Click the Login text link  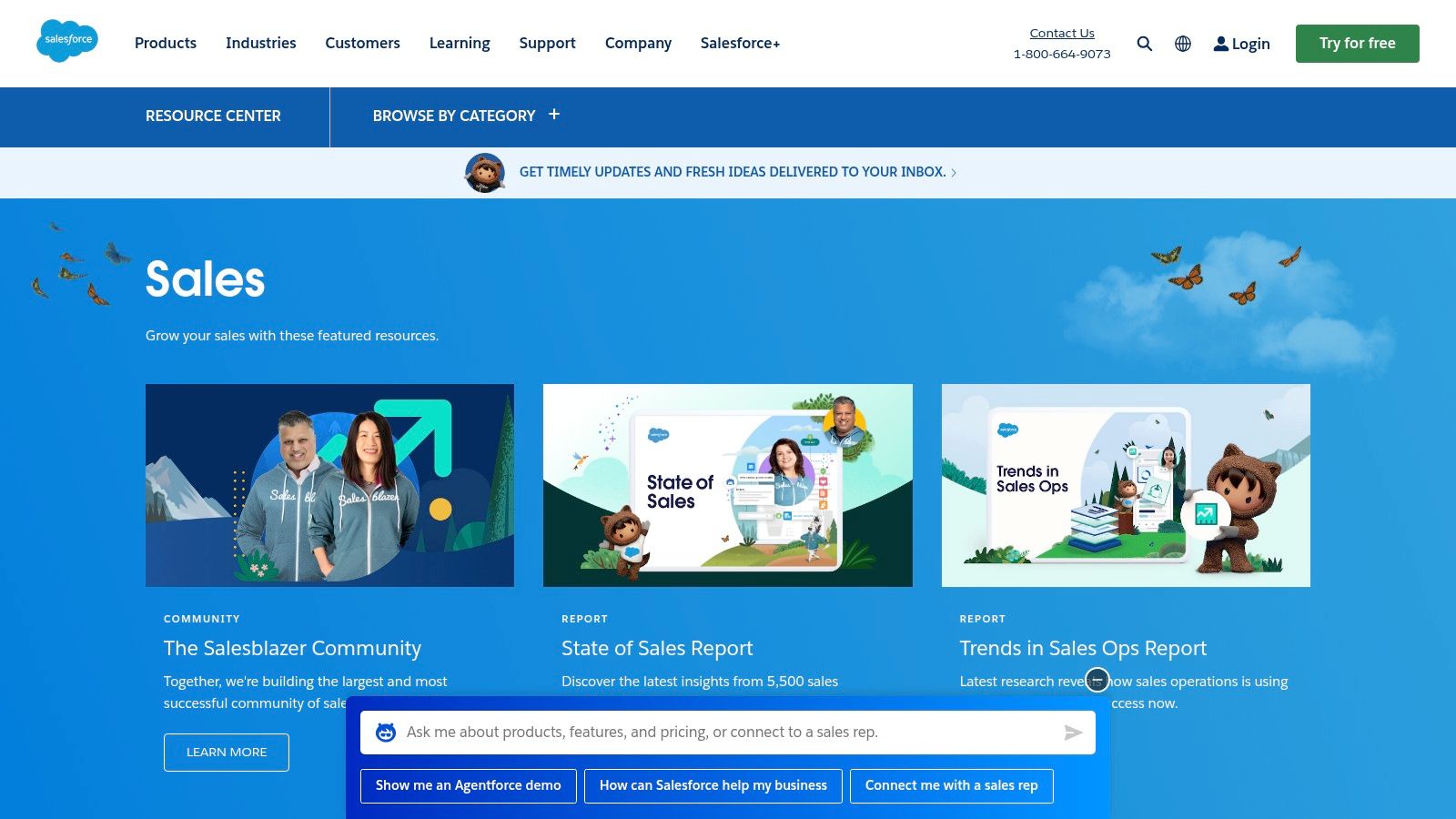click(x=1251, y=44)
